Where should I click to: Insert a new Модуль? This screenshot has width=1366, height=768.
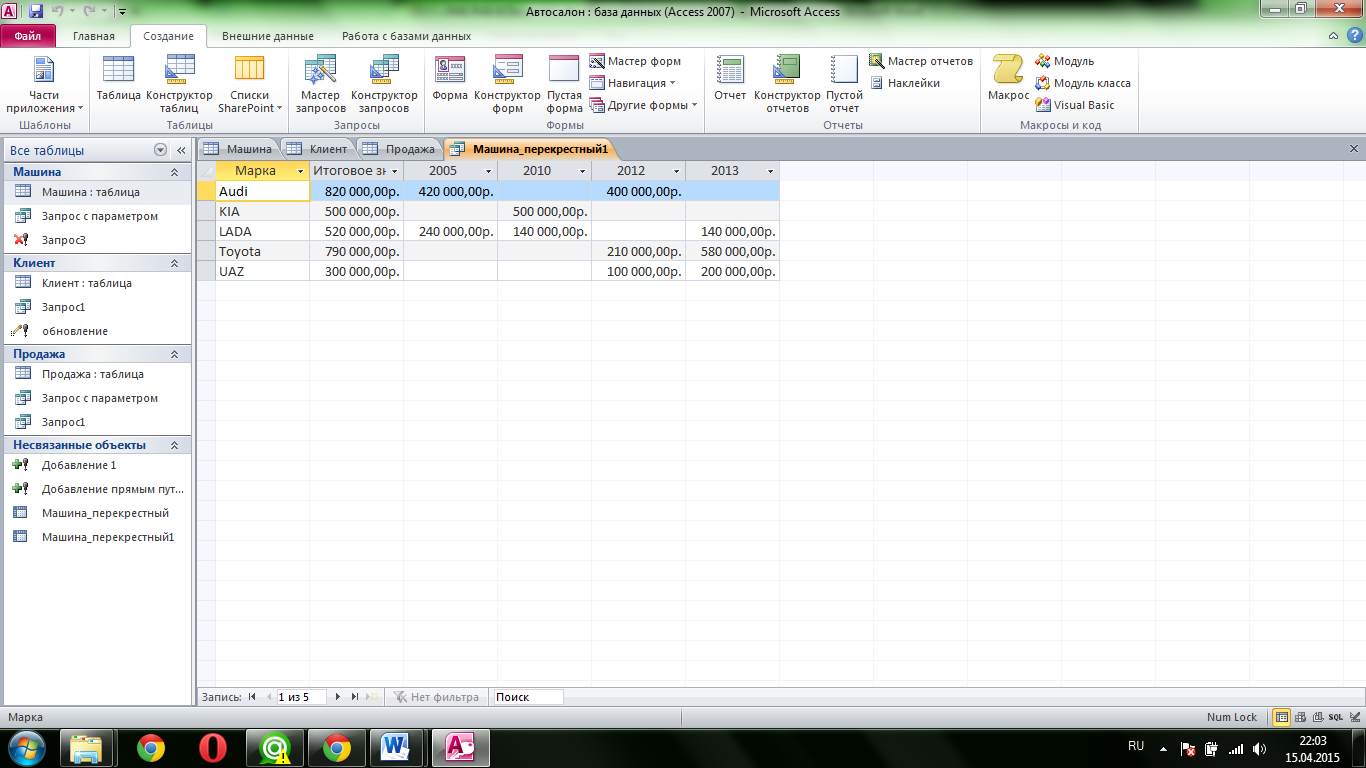[1065, 61]
